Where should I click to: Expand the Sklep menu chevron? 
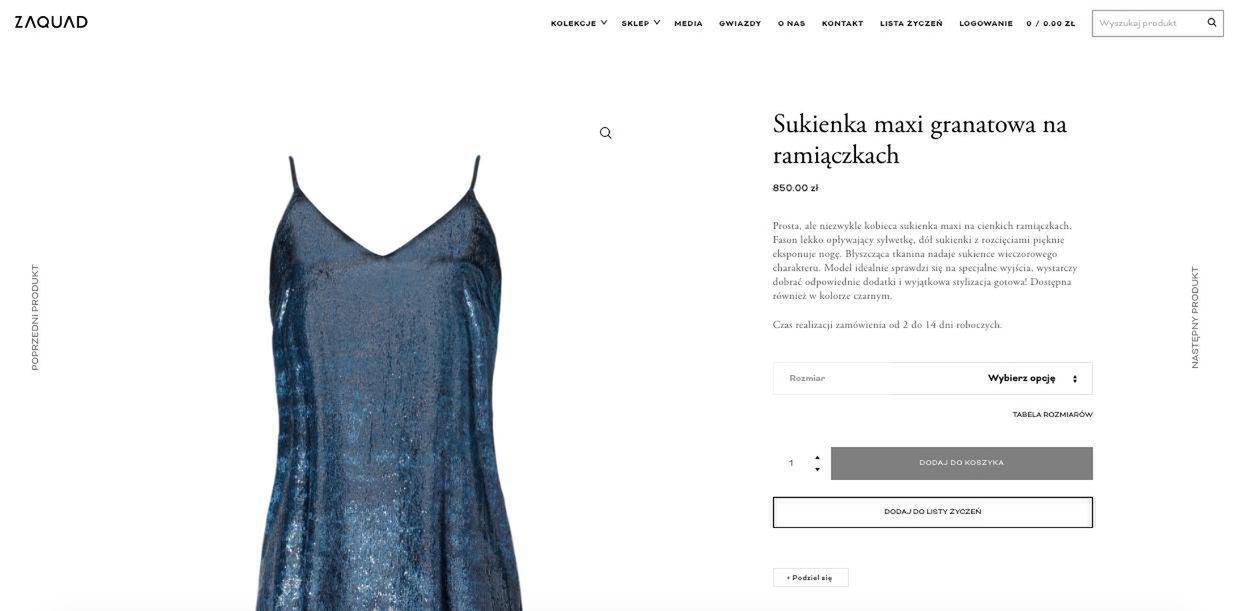click(657, 22)
